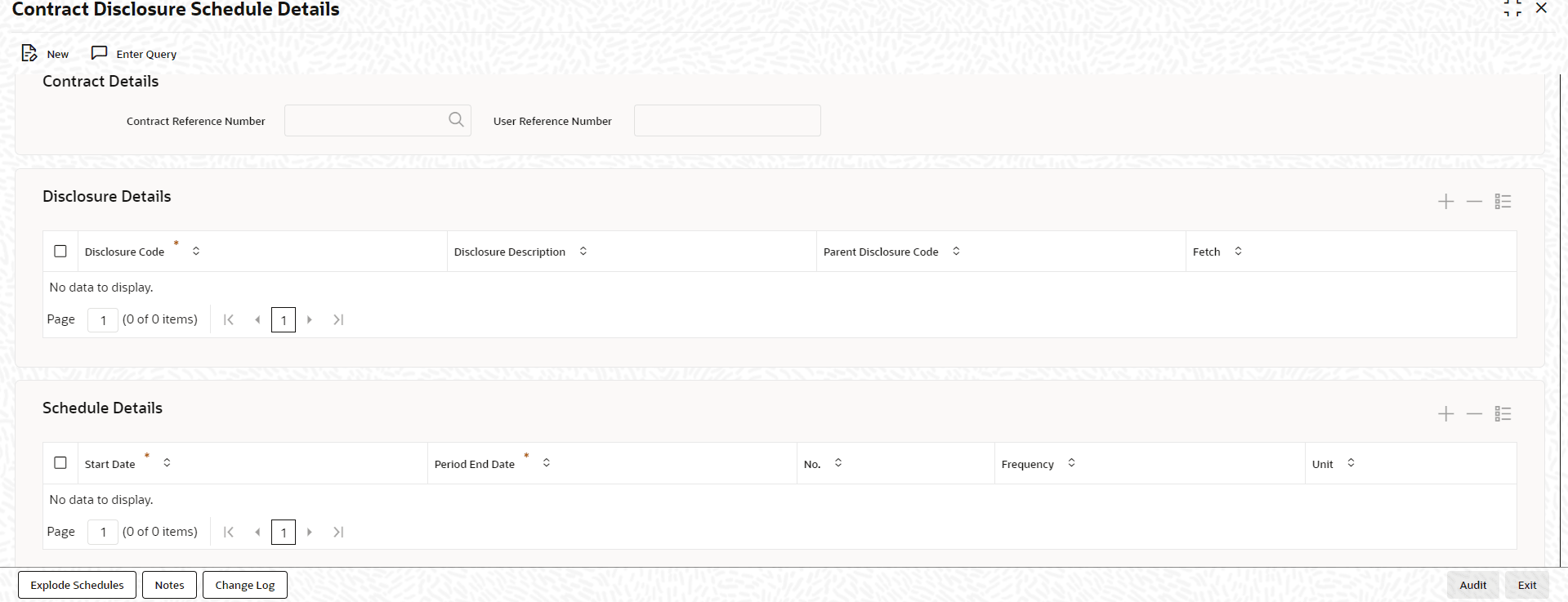Sort by Start Date column
The height and width of the screenshot is (602, 1568).
(167, 462)
